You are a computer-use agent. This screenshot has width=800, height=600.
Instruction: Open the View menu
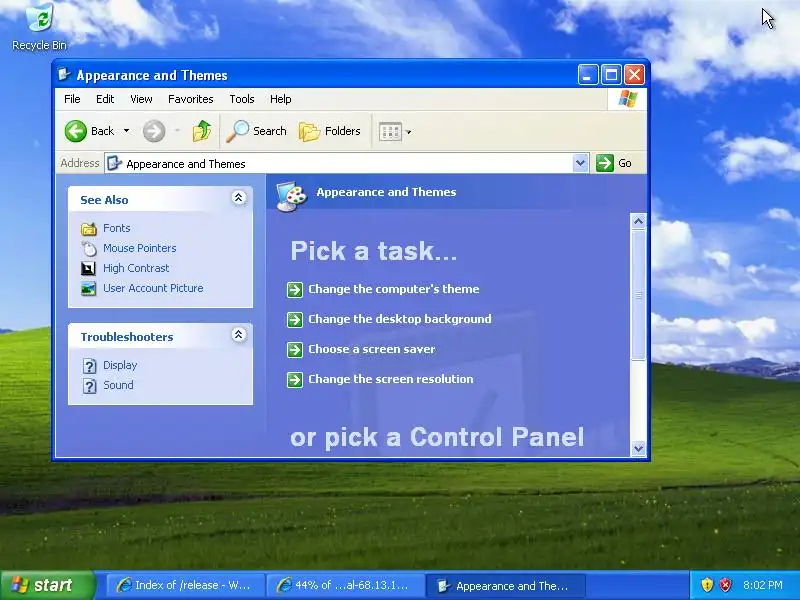(141, 99)
